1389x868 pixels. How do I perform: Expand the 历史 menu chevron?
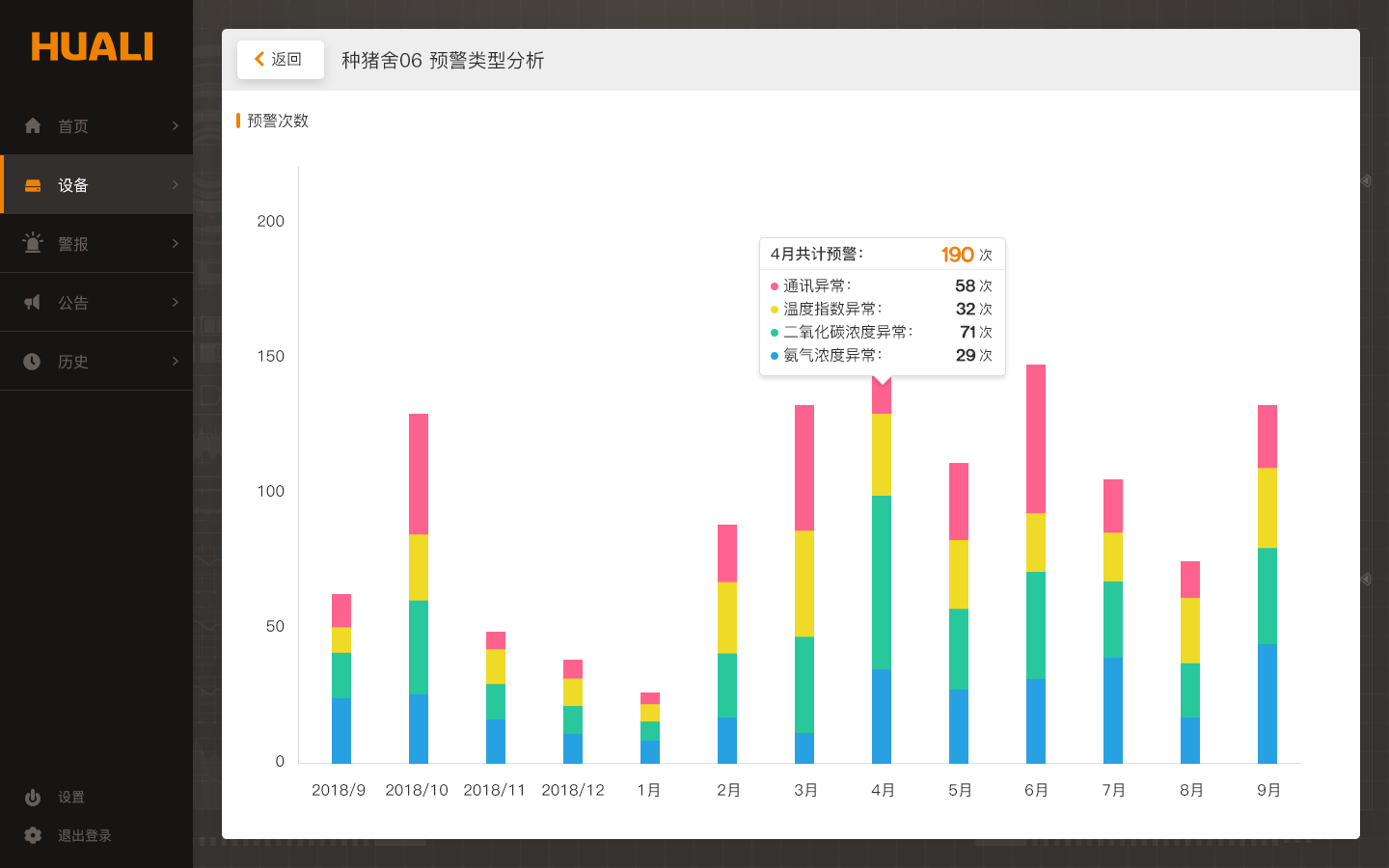pos(175,362)
